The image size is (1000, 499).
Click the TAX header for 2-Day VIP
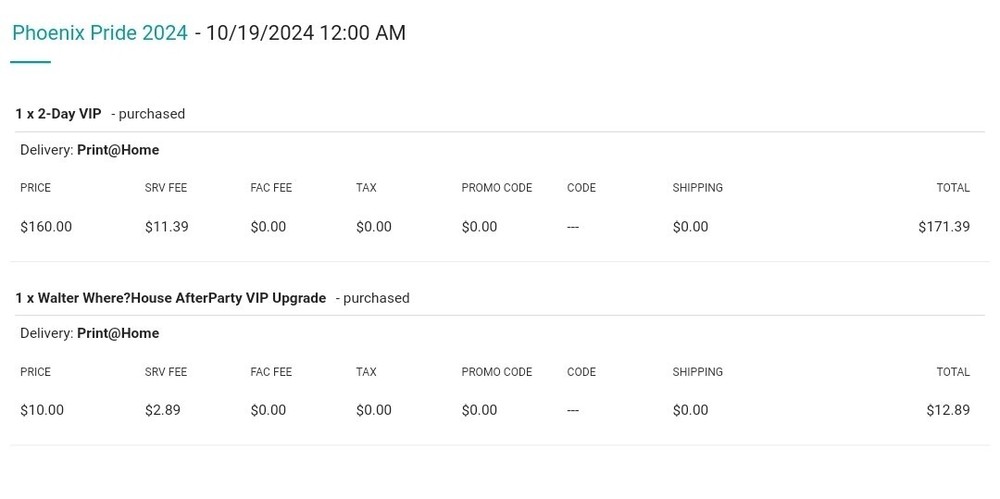pos(366,188)
